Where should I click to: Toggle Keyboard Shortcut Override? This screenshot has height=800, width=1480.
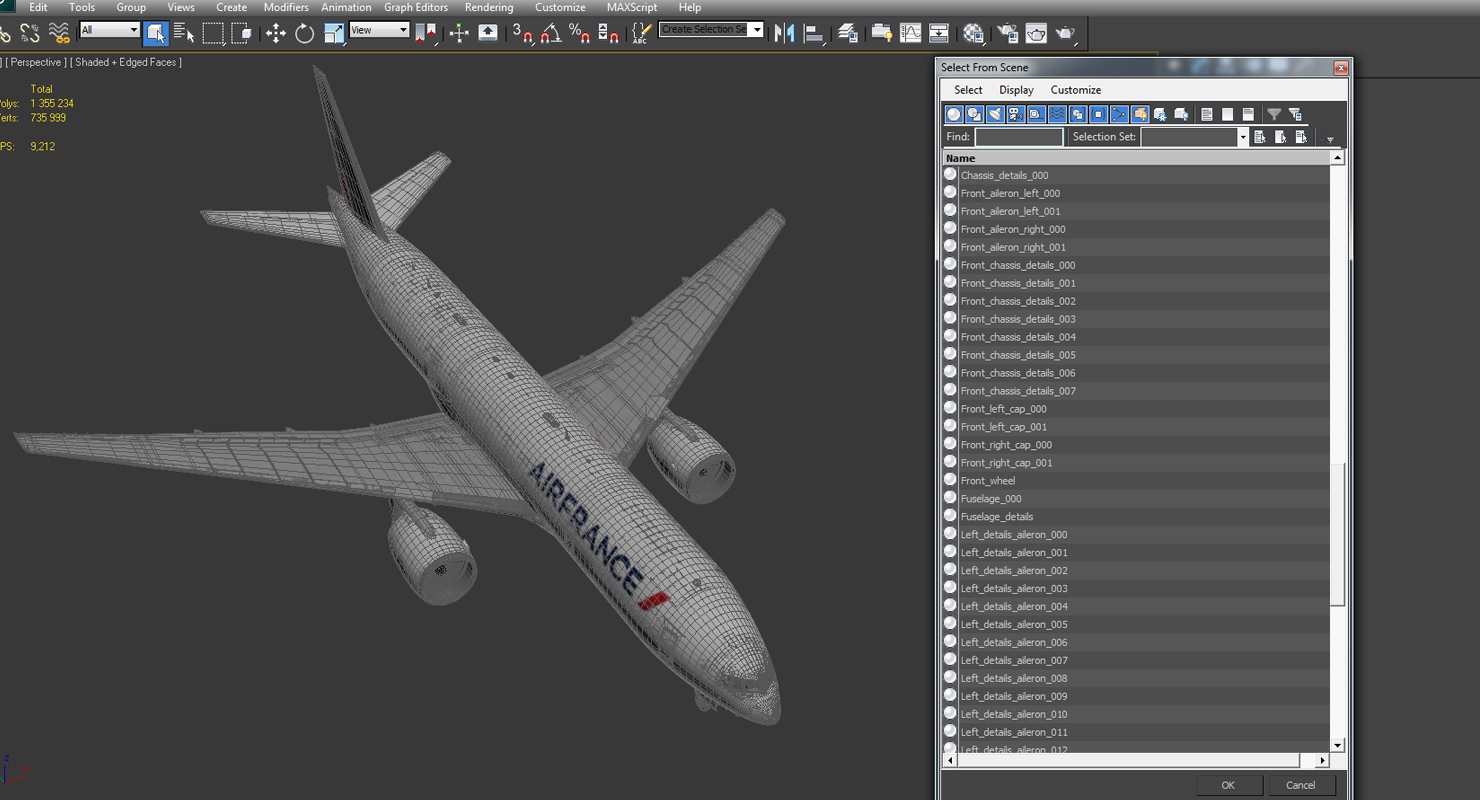[x=488, y=33]
